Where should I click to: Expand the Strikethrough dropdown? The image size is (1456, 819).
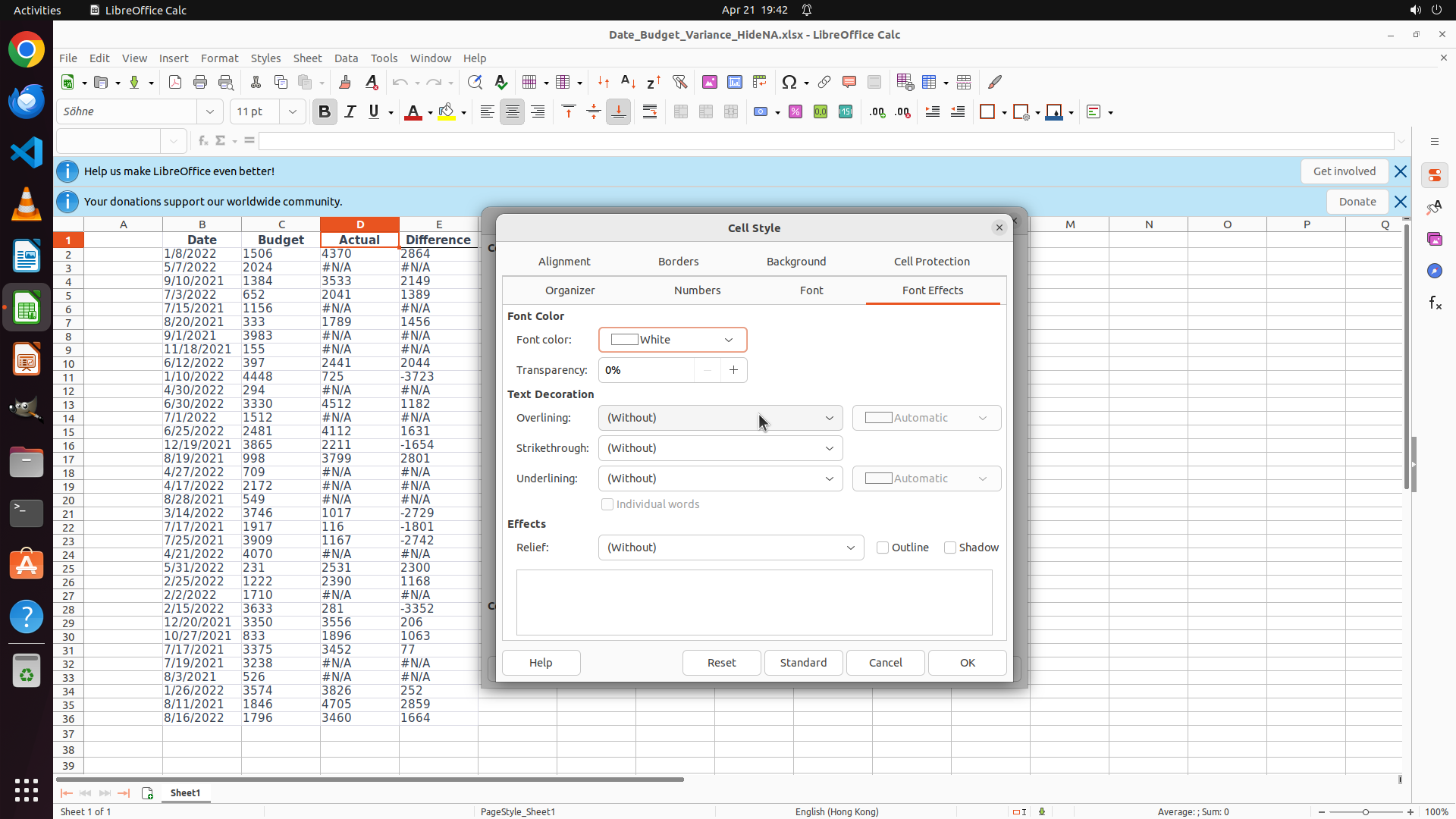(720, 448)
